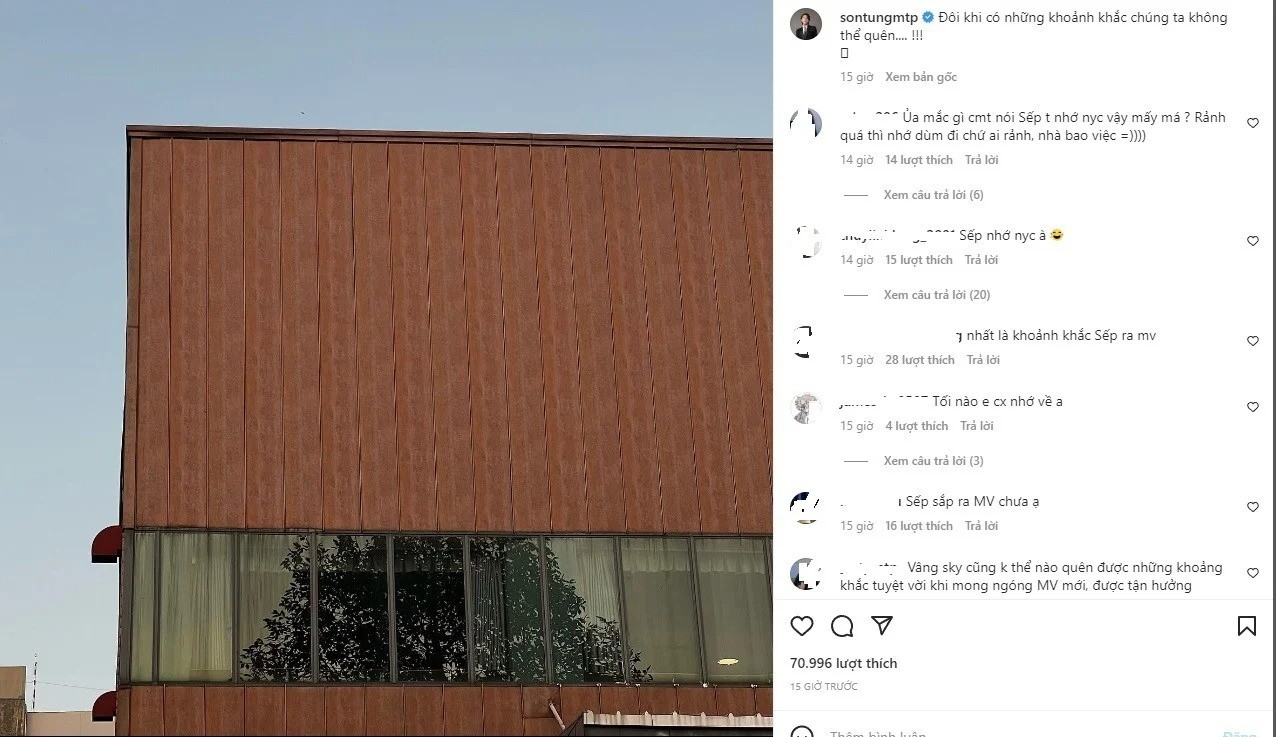Like the post with the heart icon
This screenshot has width=1276, height=737.
coord(802,626)
